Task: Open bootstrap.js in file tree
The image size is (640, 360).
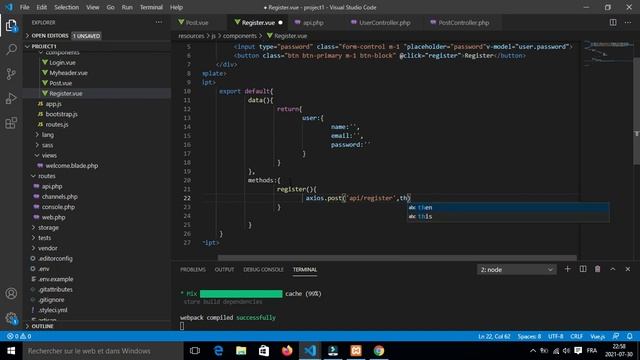Action: point(61,114)
